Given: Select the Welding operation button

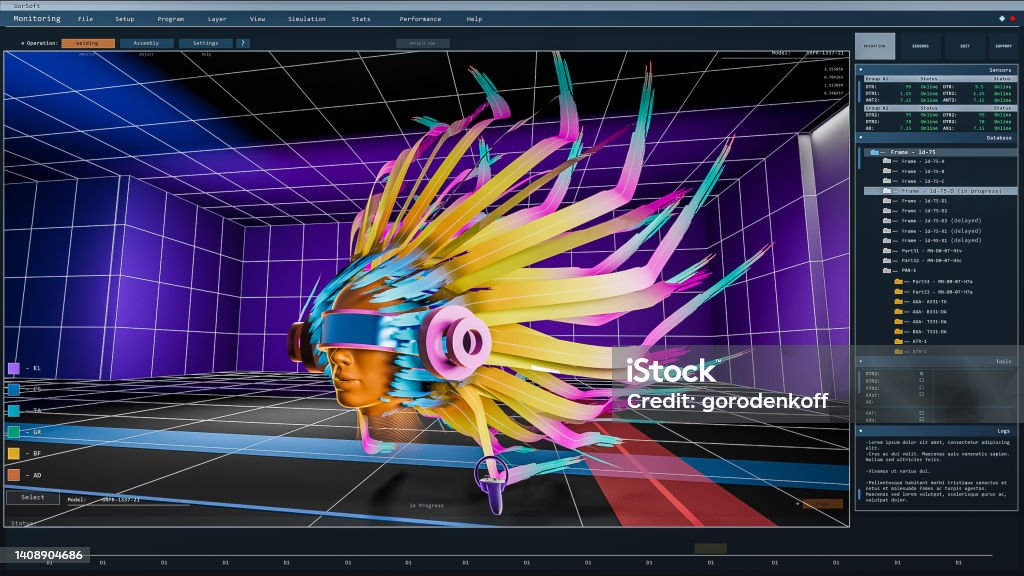Looking at the screenshot, I should coord(88,43).
